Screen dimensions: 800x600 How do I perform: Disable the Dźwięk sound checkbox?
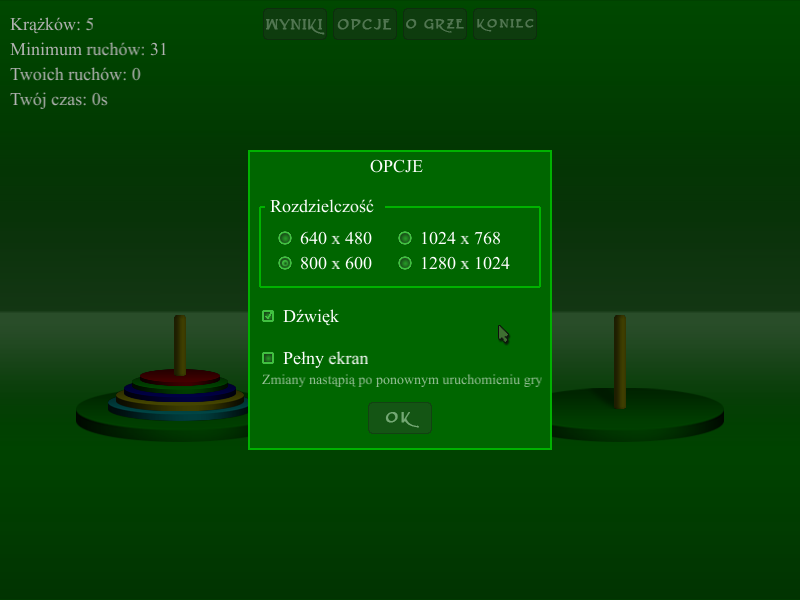pos(268,316)
